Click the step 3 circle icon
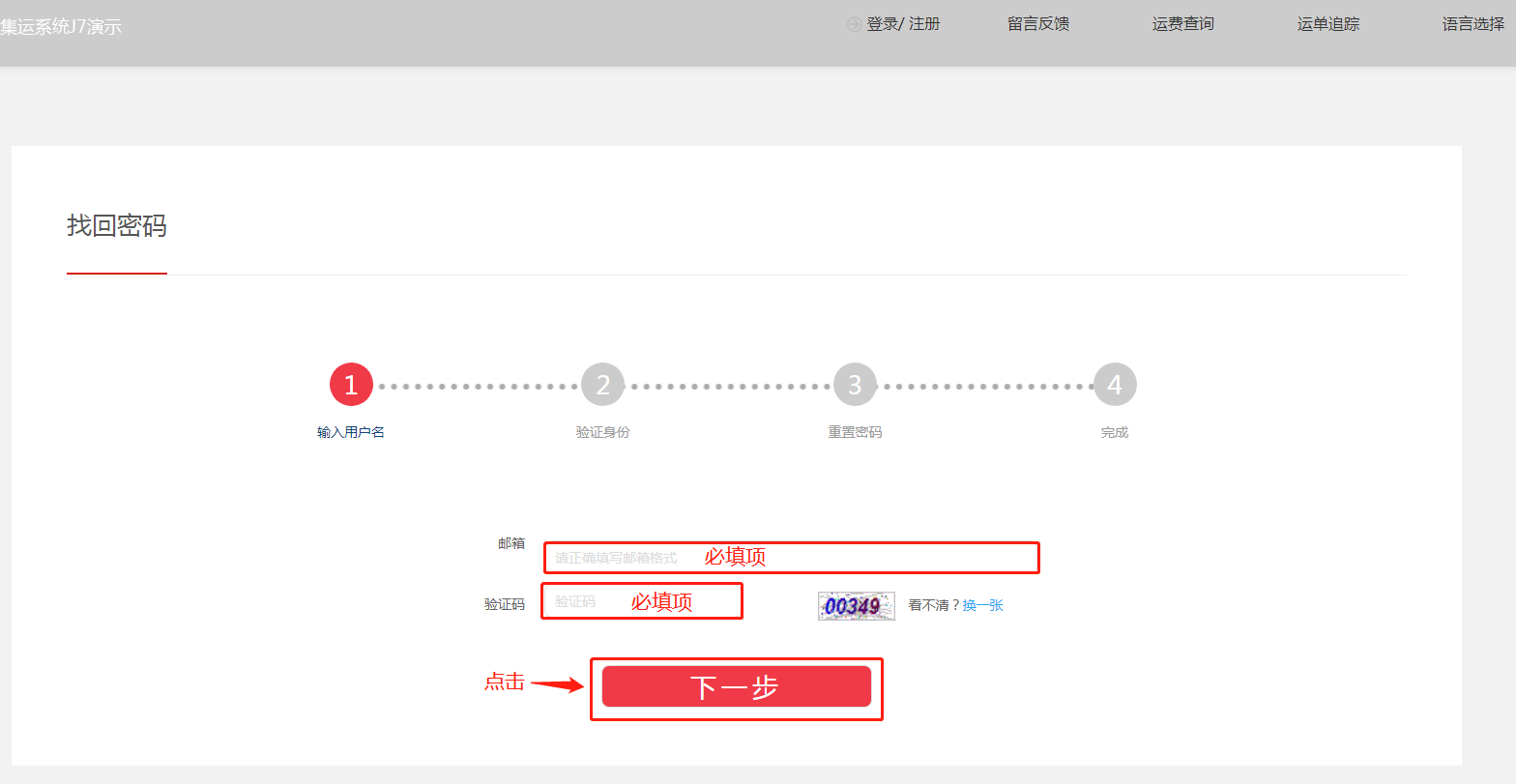This screenshot has width=1516, height=784. point(855,385)
